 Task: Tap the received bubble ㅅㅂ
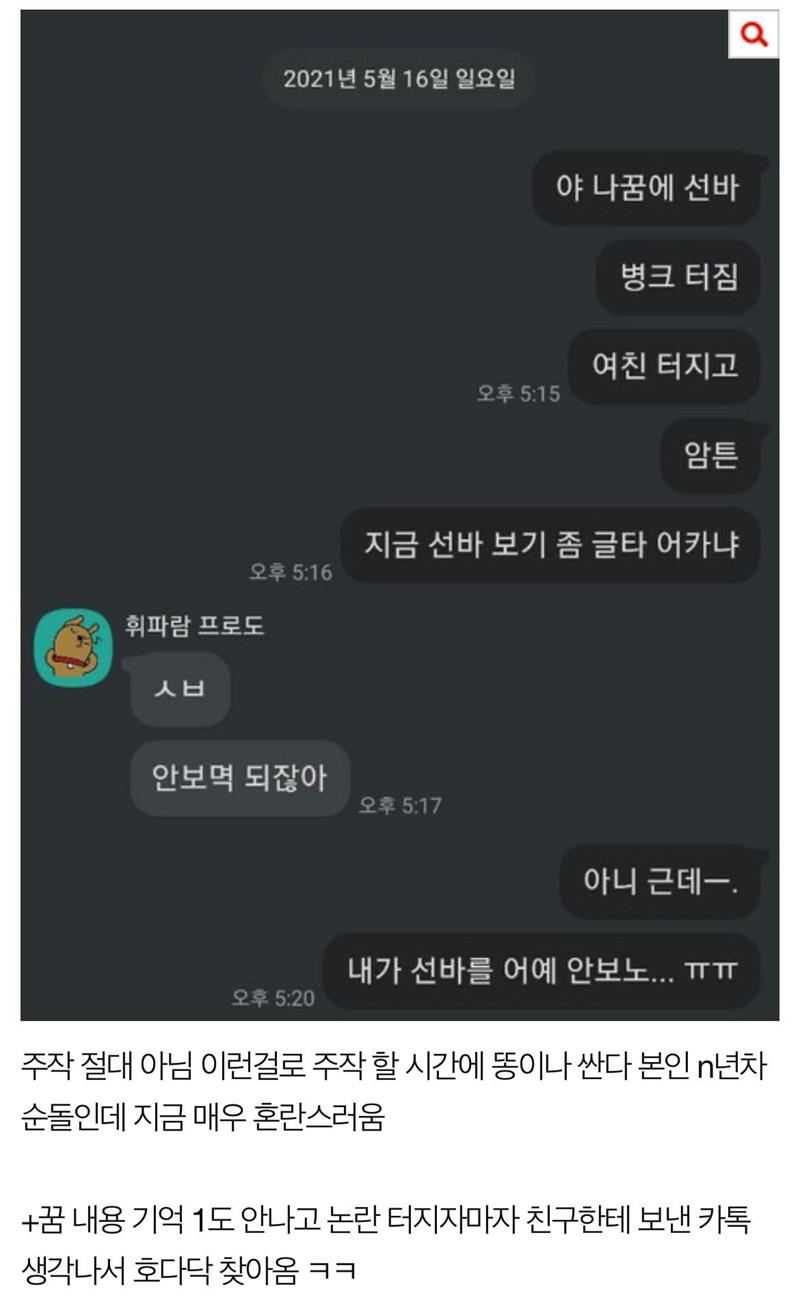tap(180, 689)
